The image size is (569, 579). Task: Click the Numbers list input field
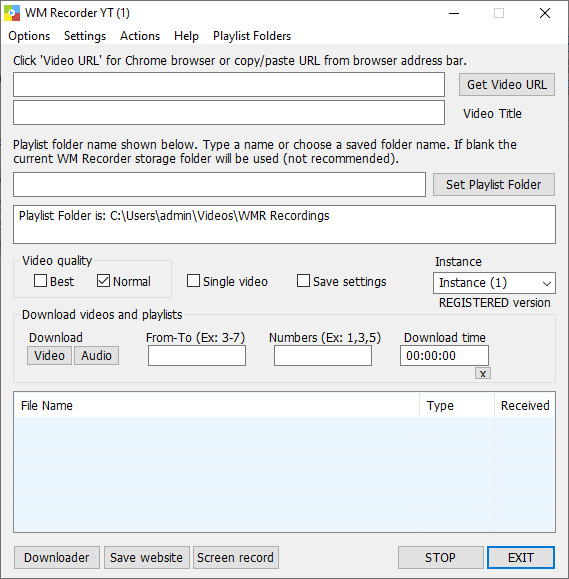click(323, 356)
